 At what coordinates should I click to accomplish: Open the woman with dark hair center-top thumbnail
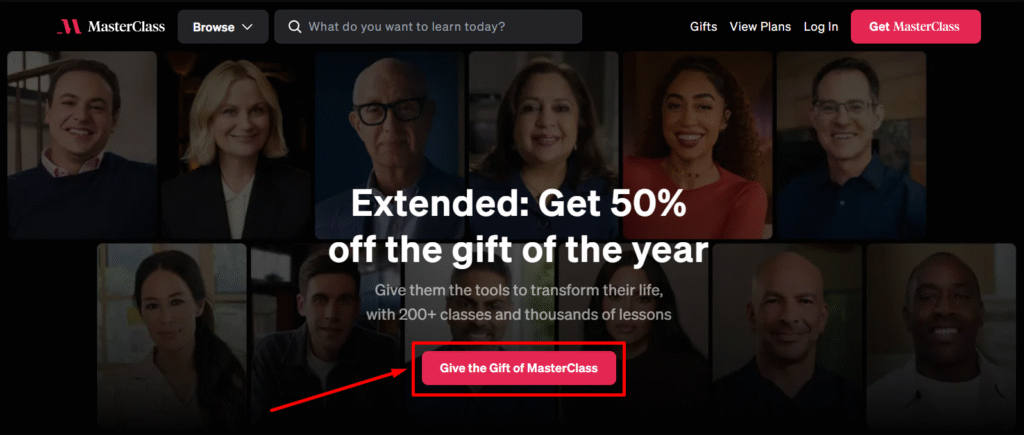(543, 145)
